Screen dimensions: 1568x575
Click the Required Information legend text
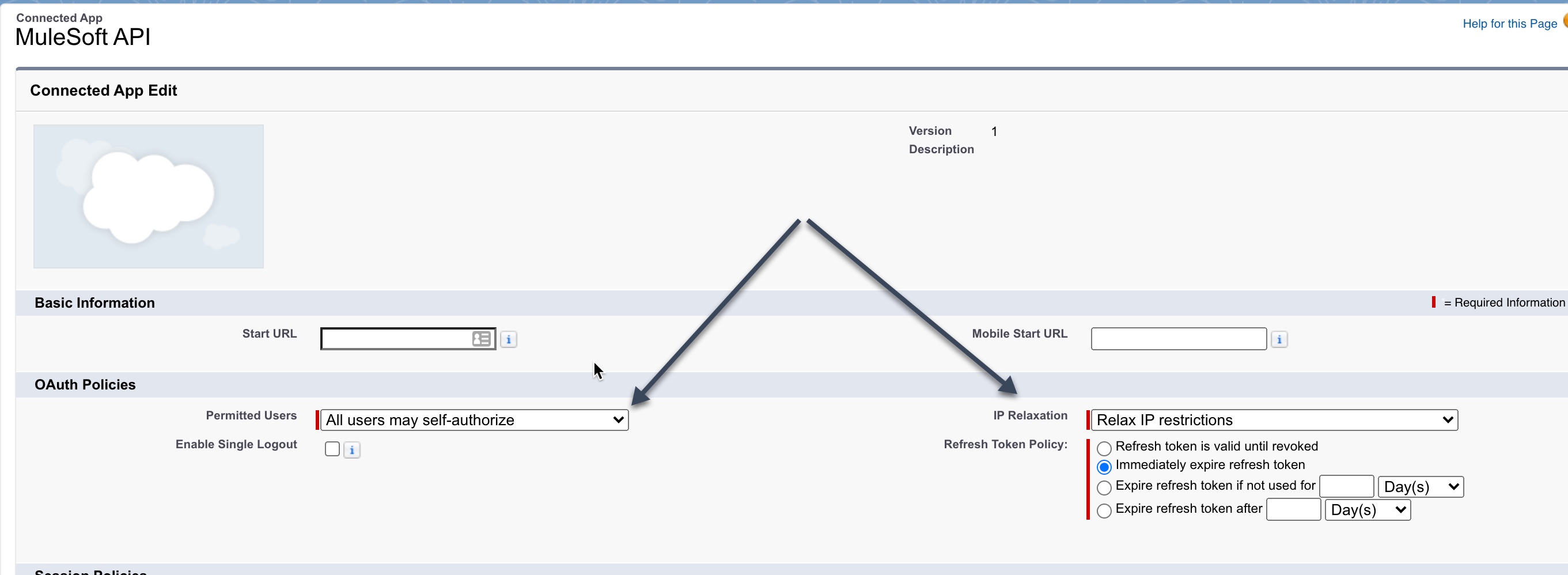(x=1504, y=302)
